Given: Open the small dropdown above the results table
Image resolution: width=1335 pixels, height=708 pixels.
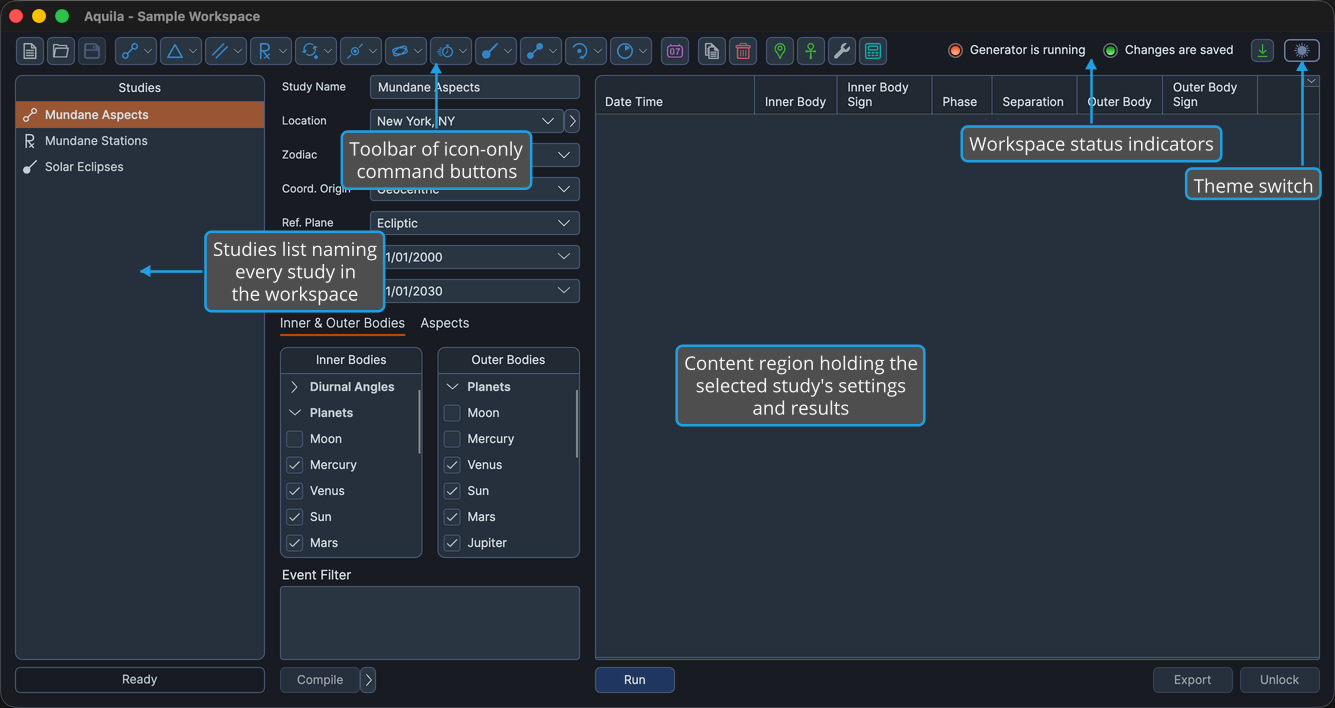Looking at the screenshot, I should pos(1312,81).
